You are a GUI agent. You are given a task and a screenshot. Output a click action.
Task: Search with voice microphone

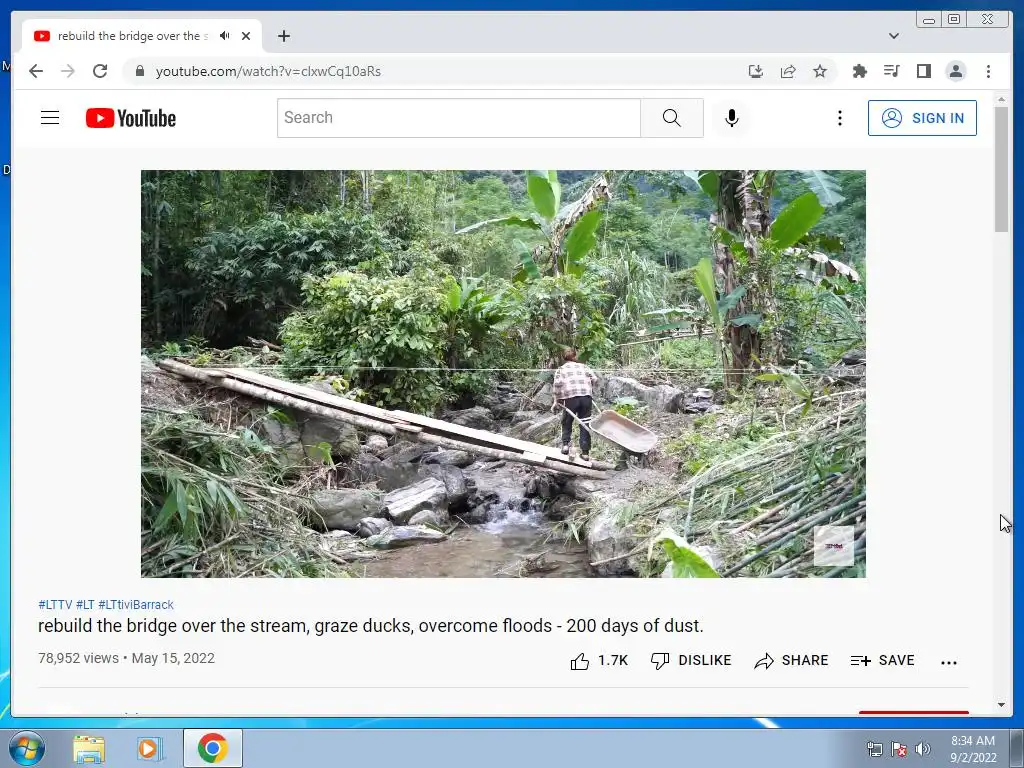tap(731, 118)
